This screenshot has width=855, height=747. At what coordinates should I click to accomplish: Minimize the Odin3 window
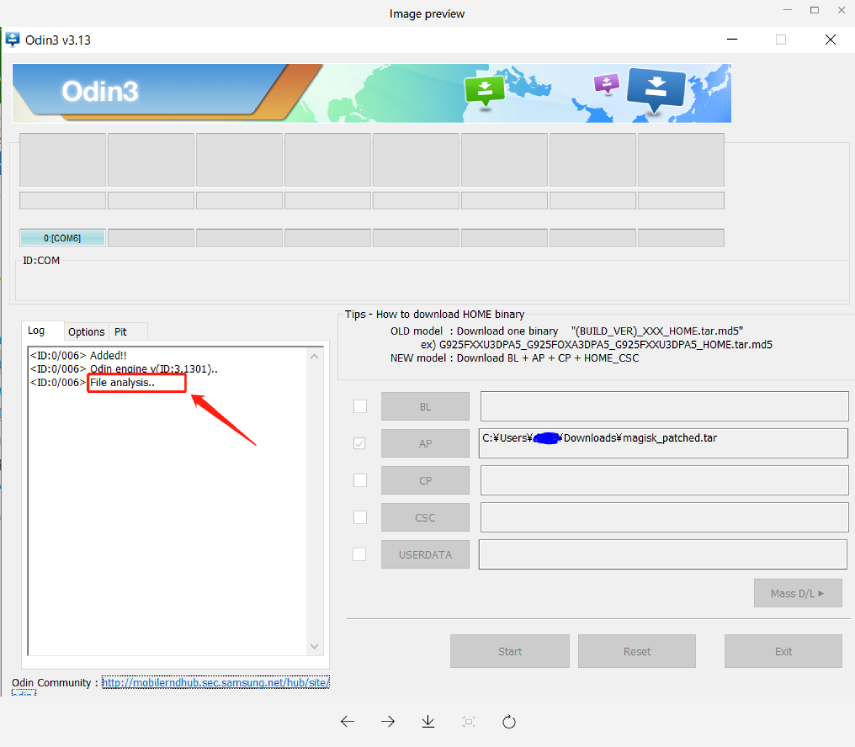732,40
